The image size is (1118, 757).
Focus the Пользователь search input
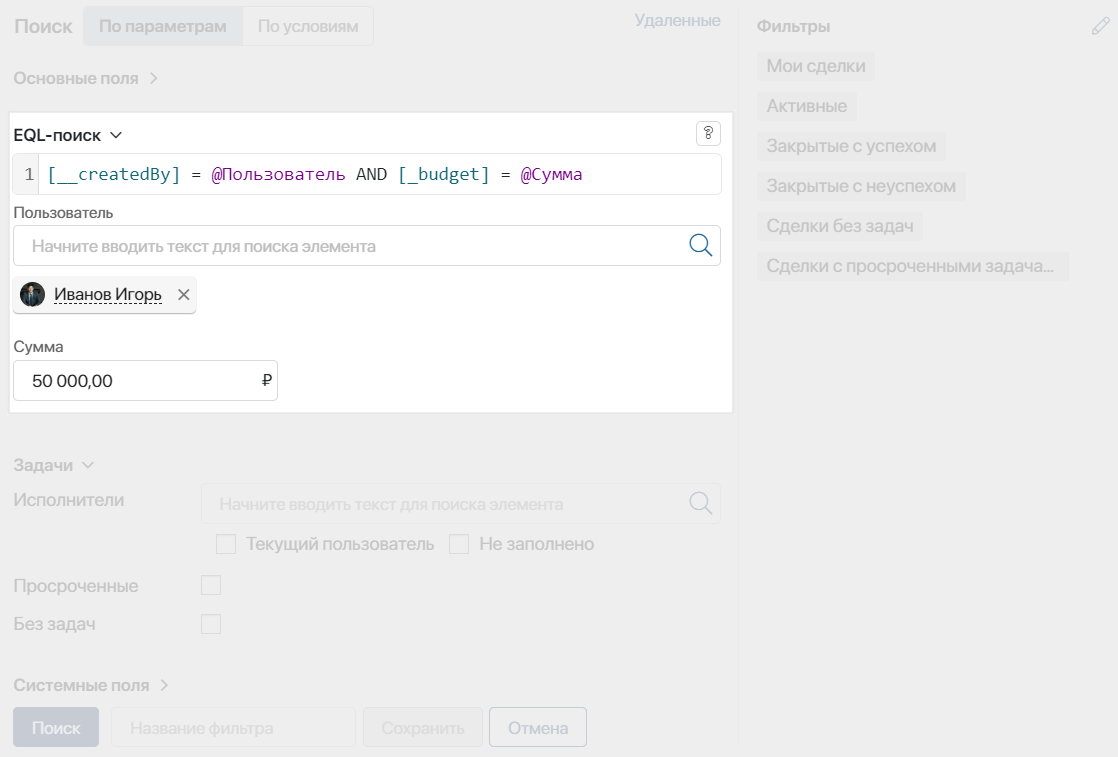366,245
